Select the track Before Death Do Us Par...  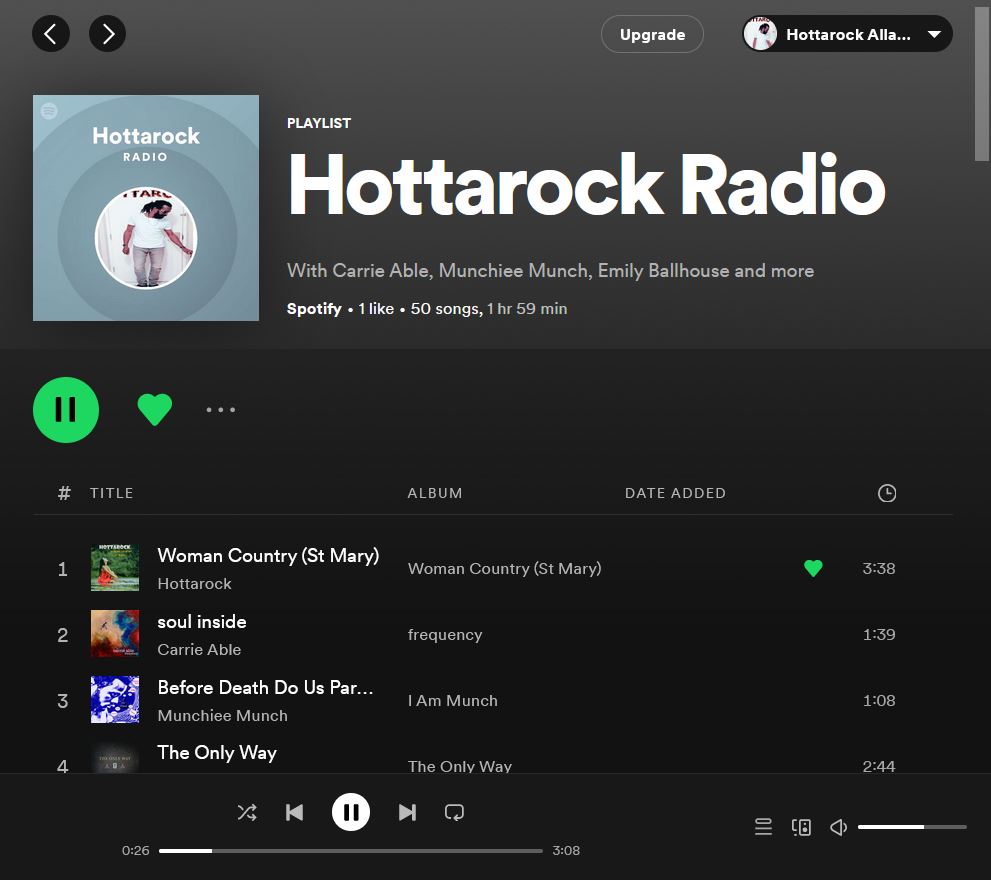265,687
